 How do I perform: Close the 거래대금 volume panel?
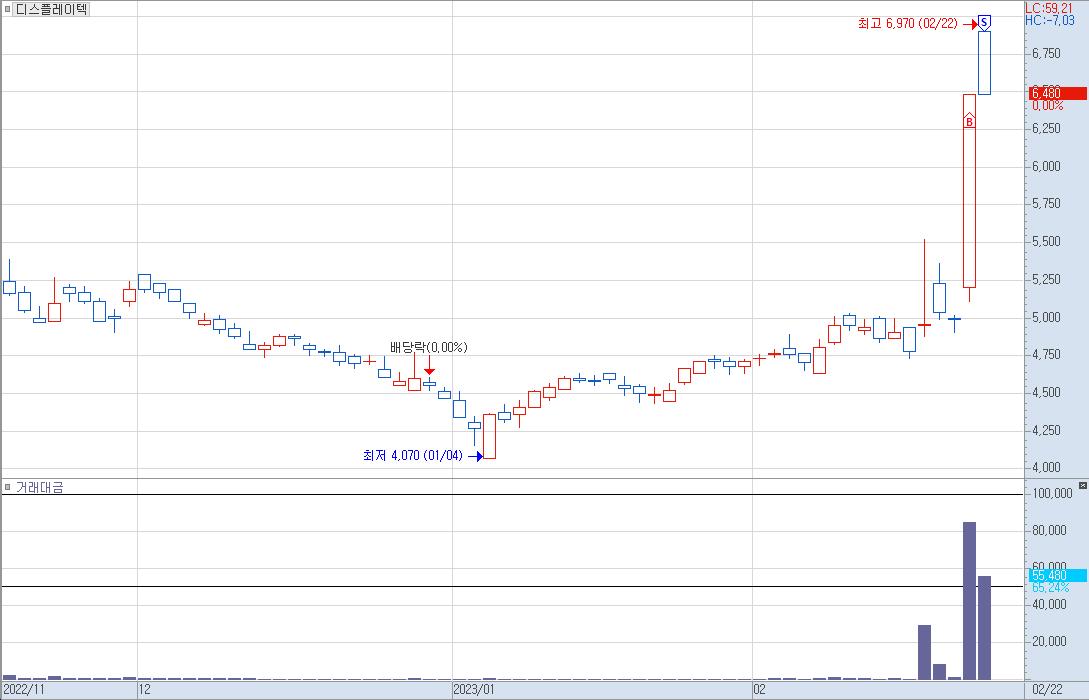point(1083,485)
